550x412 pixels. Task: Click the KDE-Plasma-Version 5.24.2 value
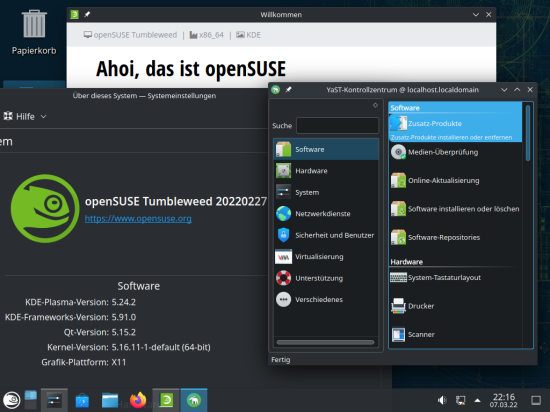pos(123,302)
